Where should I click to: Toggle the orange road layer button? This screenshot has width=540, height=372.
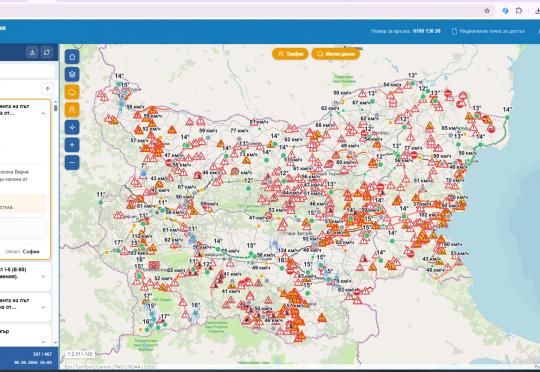72,110
